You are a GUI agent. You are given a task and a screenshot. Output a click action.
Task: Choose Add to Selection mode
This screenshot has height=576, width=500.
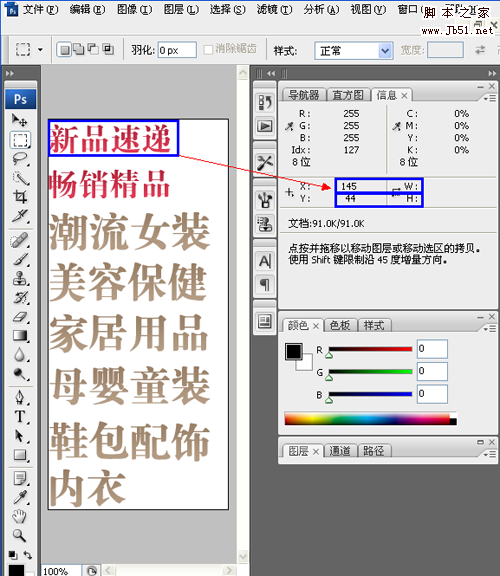pyautogui.click(x=79, y=50)
